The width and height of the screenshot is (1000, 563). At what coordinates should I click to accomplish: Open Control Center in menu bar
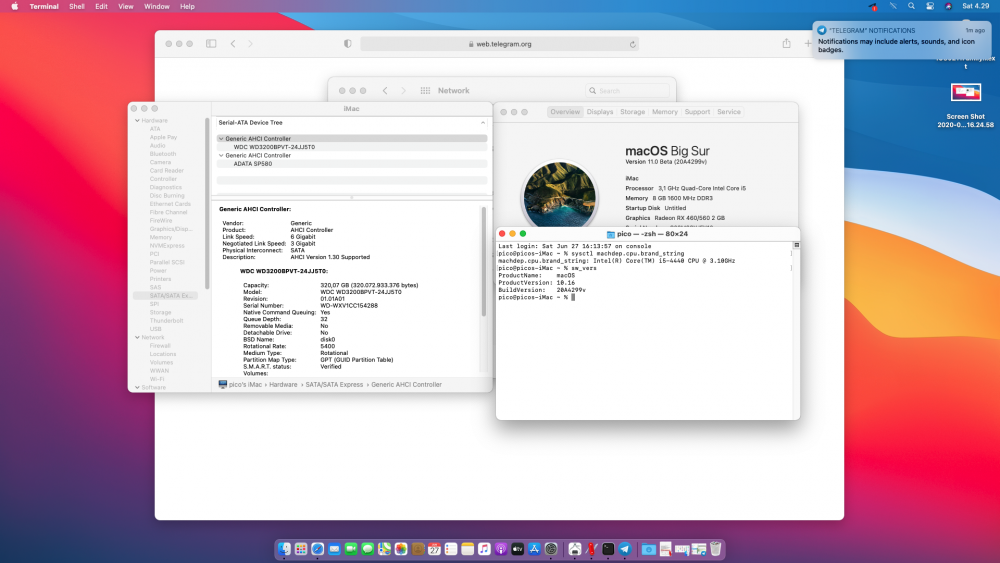click(930, 6)
